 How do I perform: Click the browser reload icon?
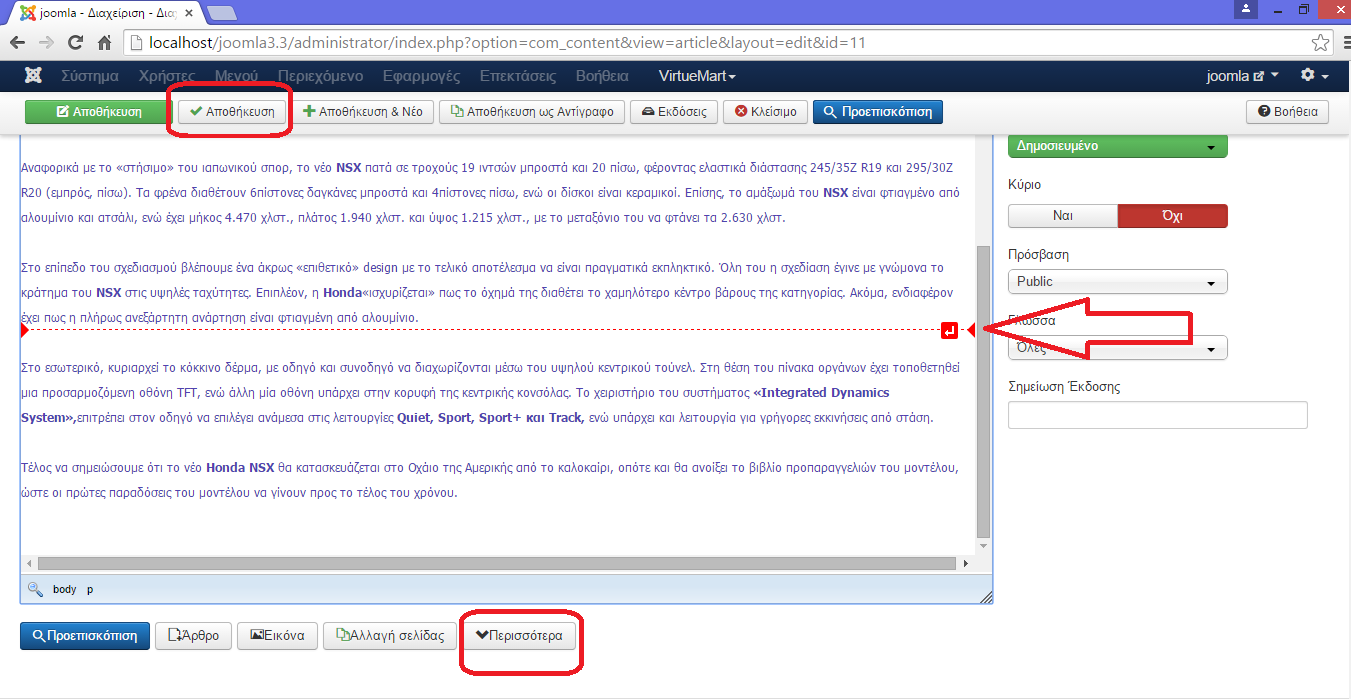[x=75, y=43]
